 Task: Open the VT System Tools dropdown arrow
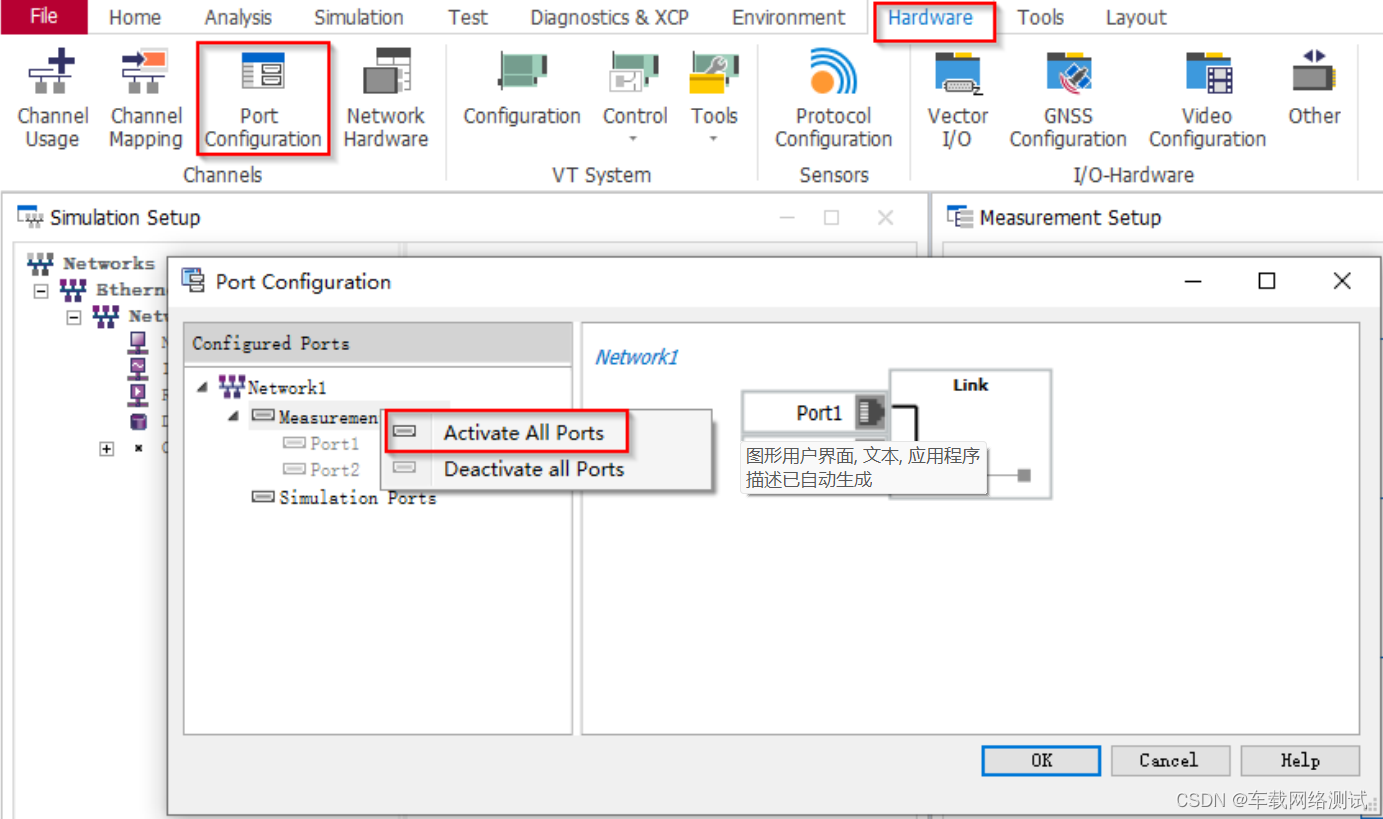tap(713, 139)
